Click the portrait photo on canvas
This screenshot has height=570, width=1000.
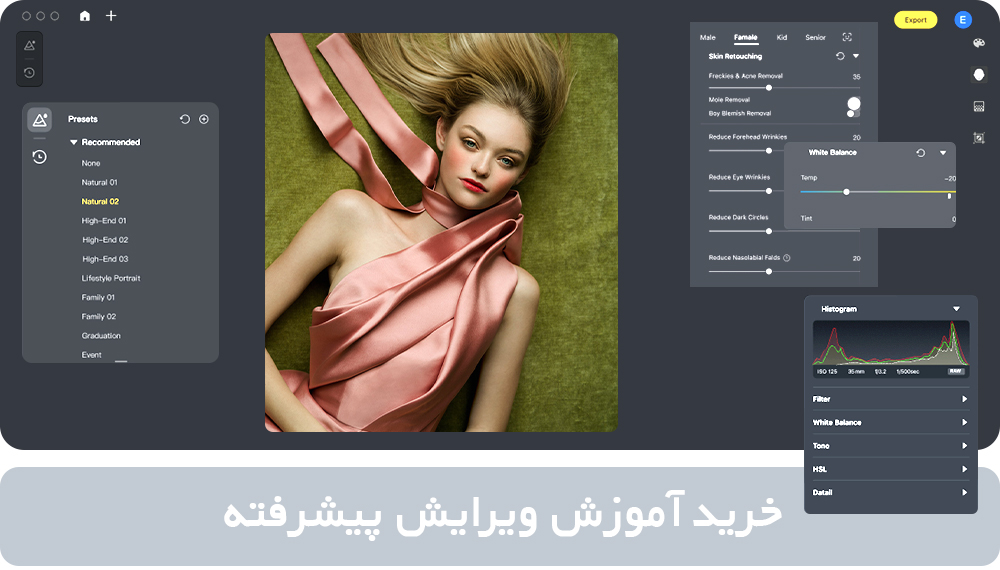441,233
